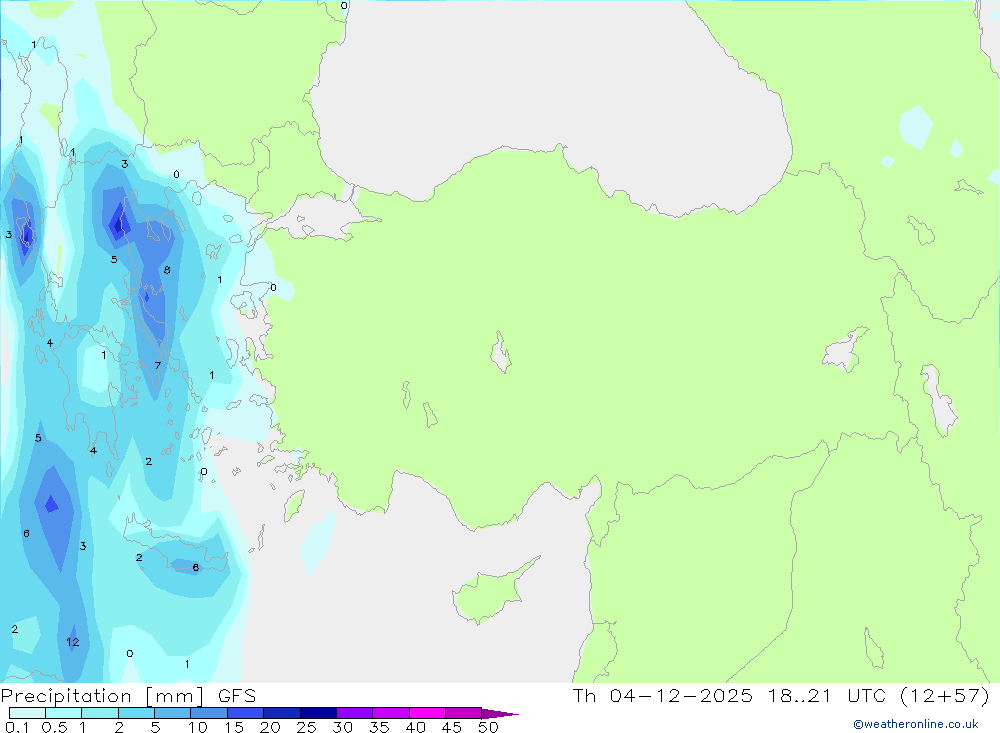This screenshot has width=1000, height=733.
Task: Click the '(12+57)' forecast offset text
Action: 945,695
